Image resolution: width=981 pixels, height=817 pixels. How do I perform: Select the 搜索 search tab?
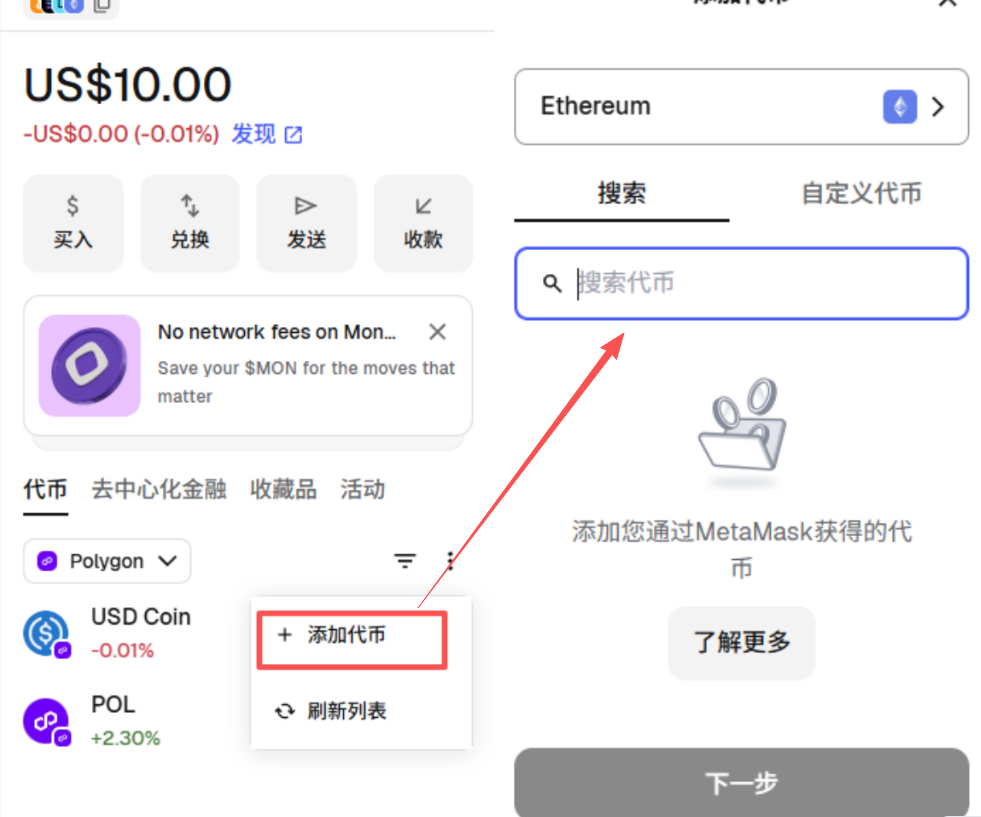click(x=621, y=193)
